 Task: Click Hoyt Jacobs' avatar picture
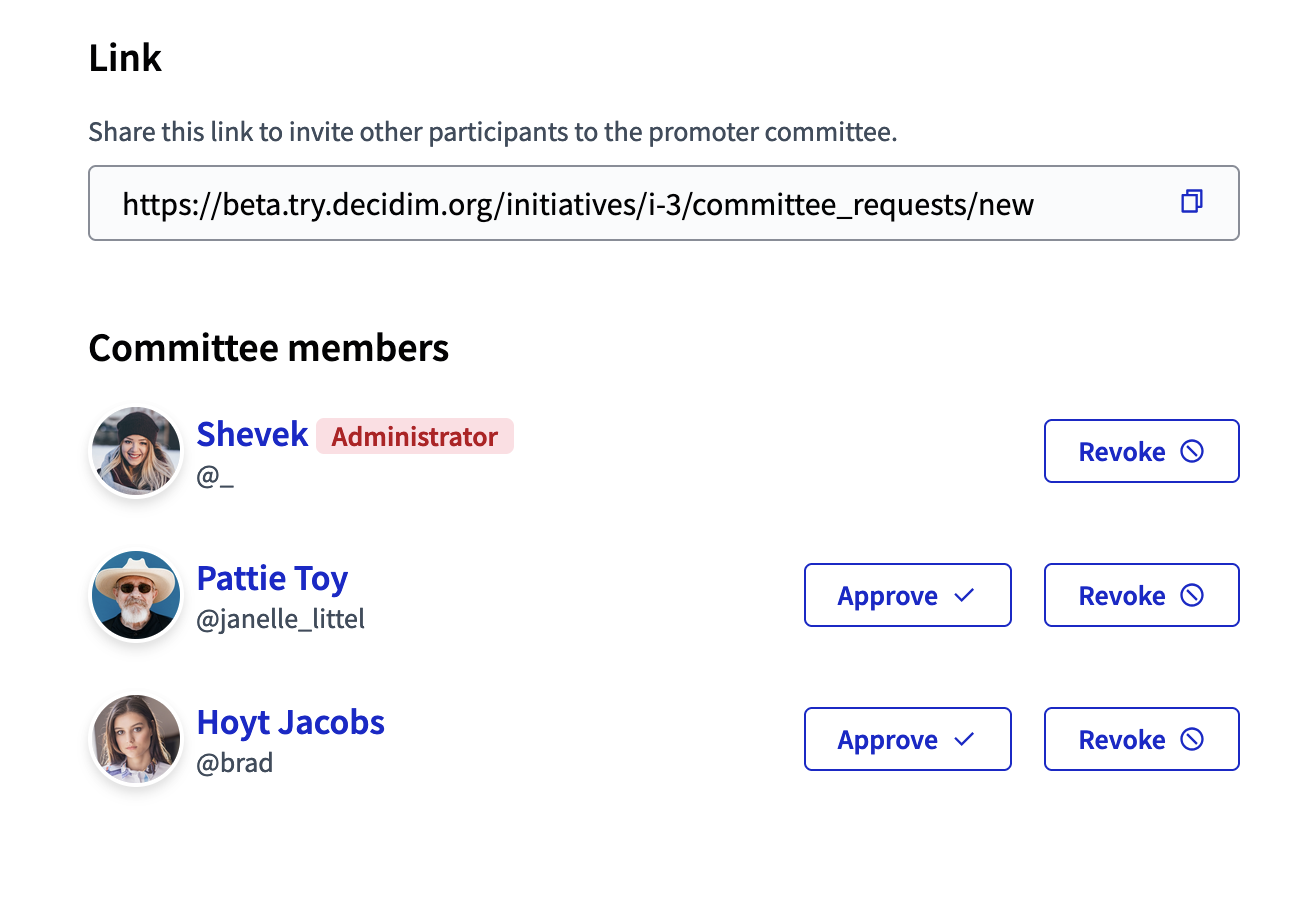click(x=136, y=739)
